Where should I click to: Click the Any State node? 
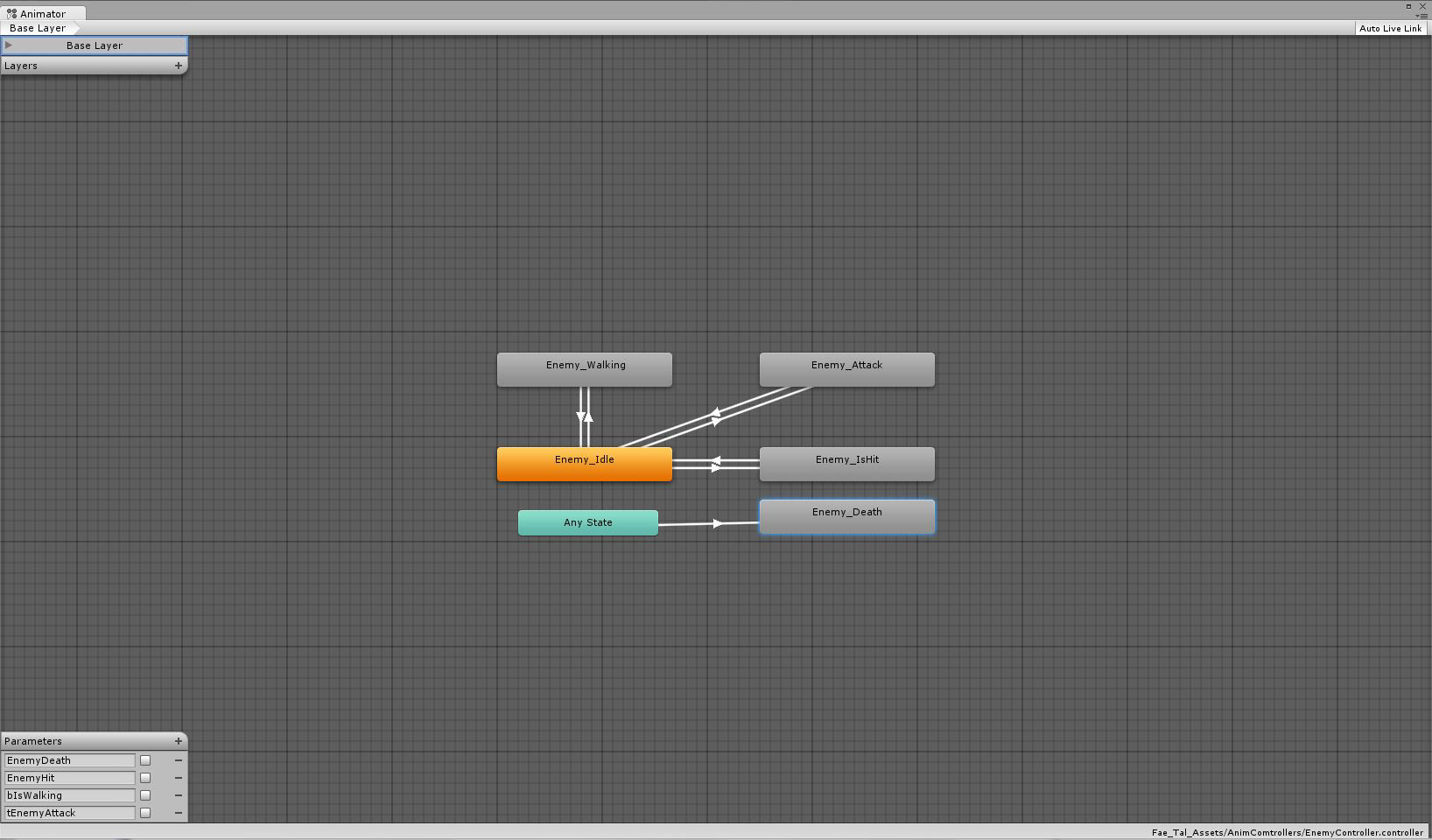pyautogui.click(x=587, y=522)
